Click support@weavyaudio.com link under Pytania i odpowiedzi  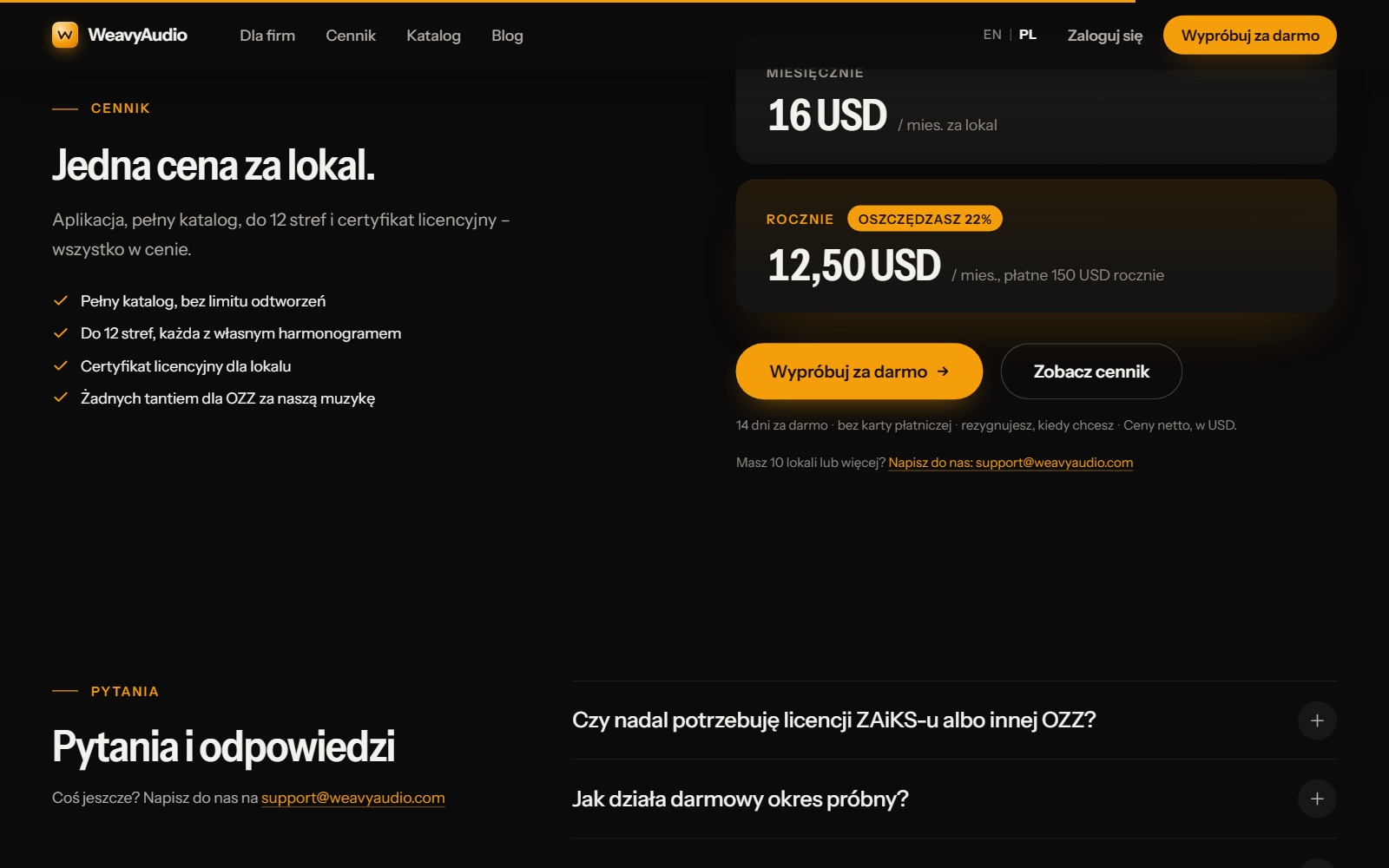point(352,798)
